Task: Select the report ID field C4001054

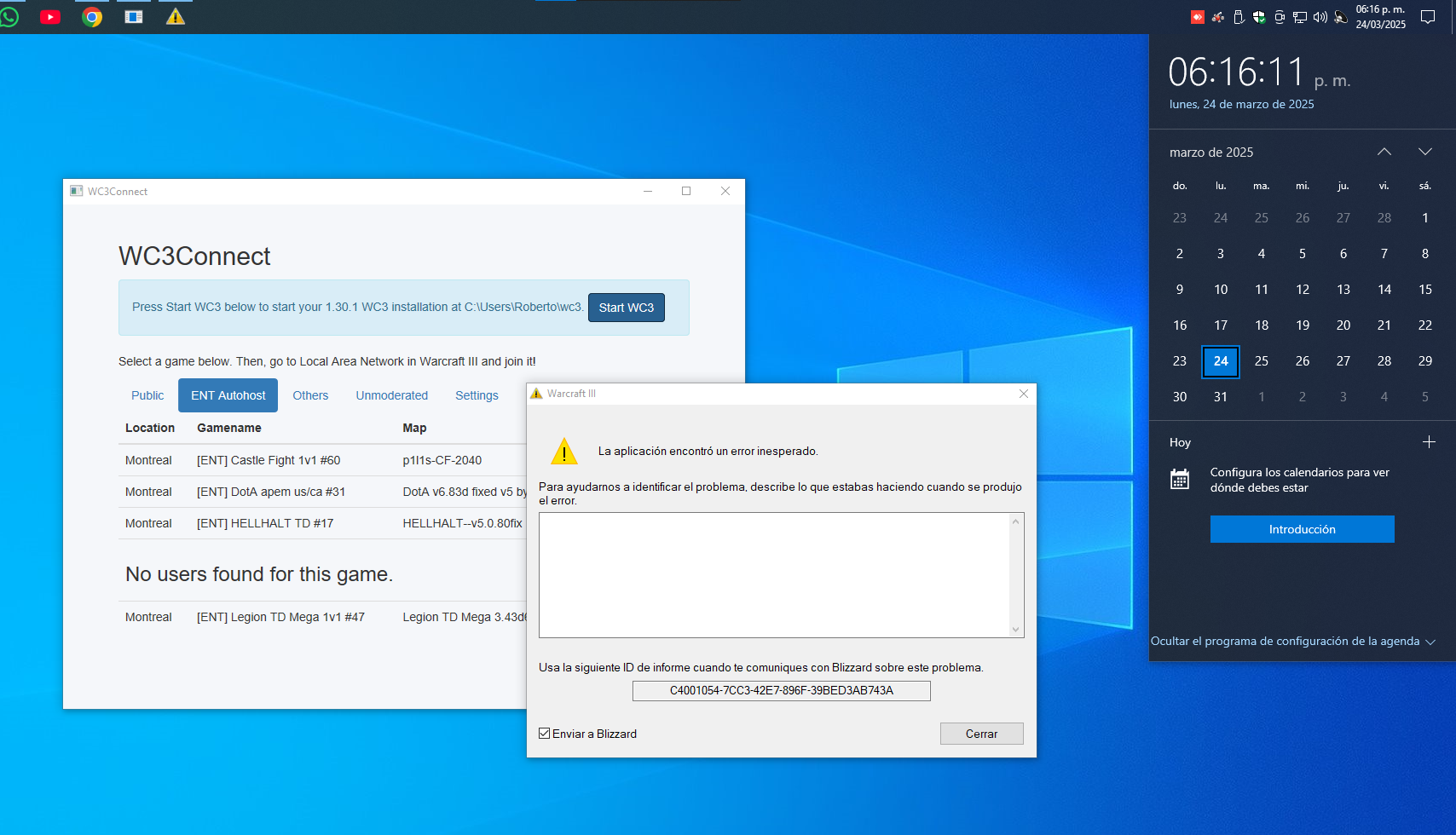Action: (x=782, y=690)
